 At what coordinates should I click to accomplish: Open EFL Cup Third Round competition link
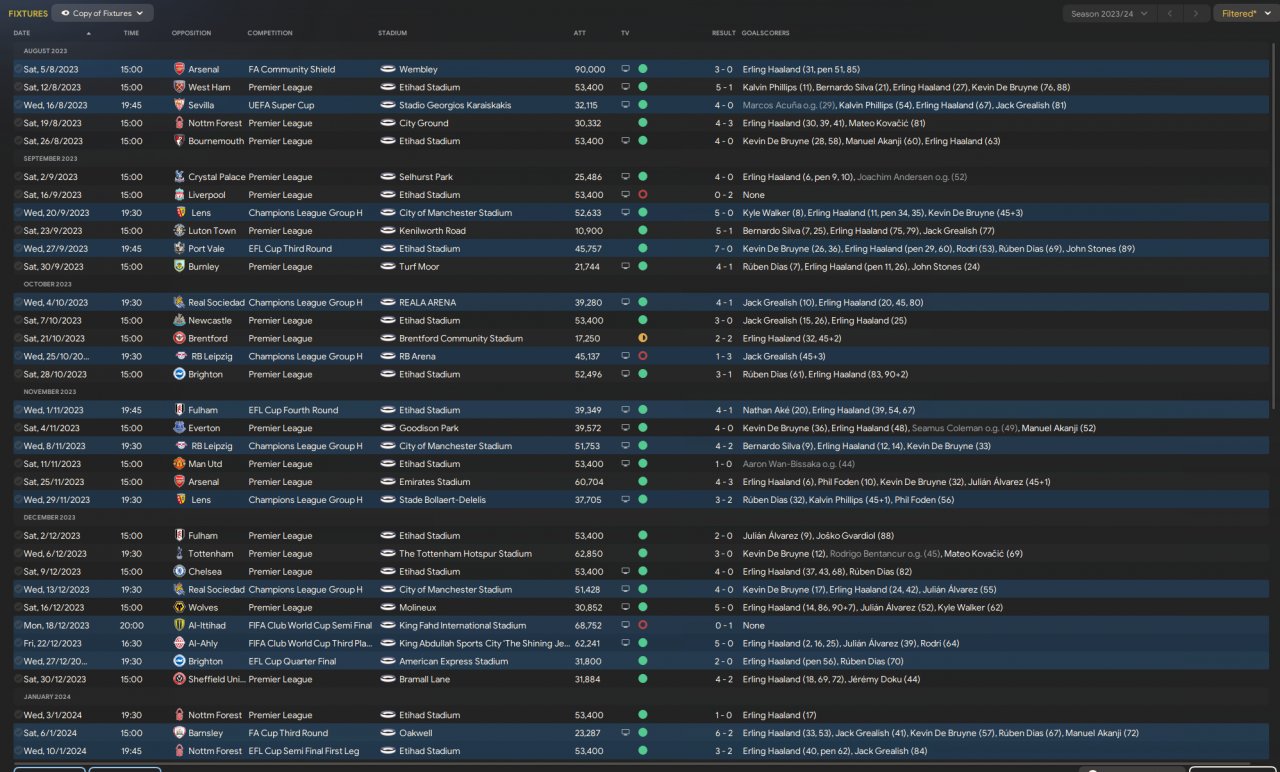point(290,249)
